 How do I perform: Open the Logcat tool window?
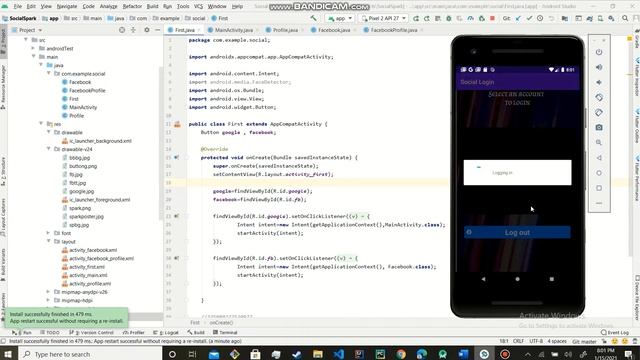[166, 333]
